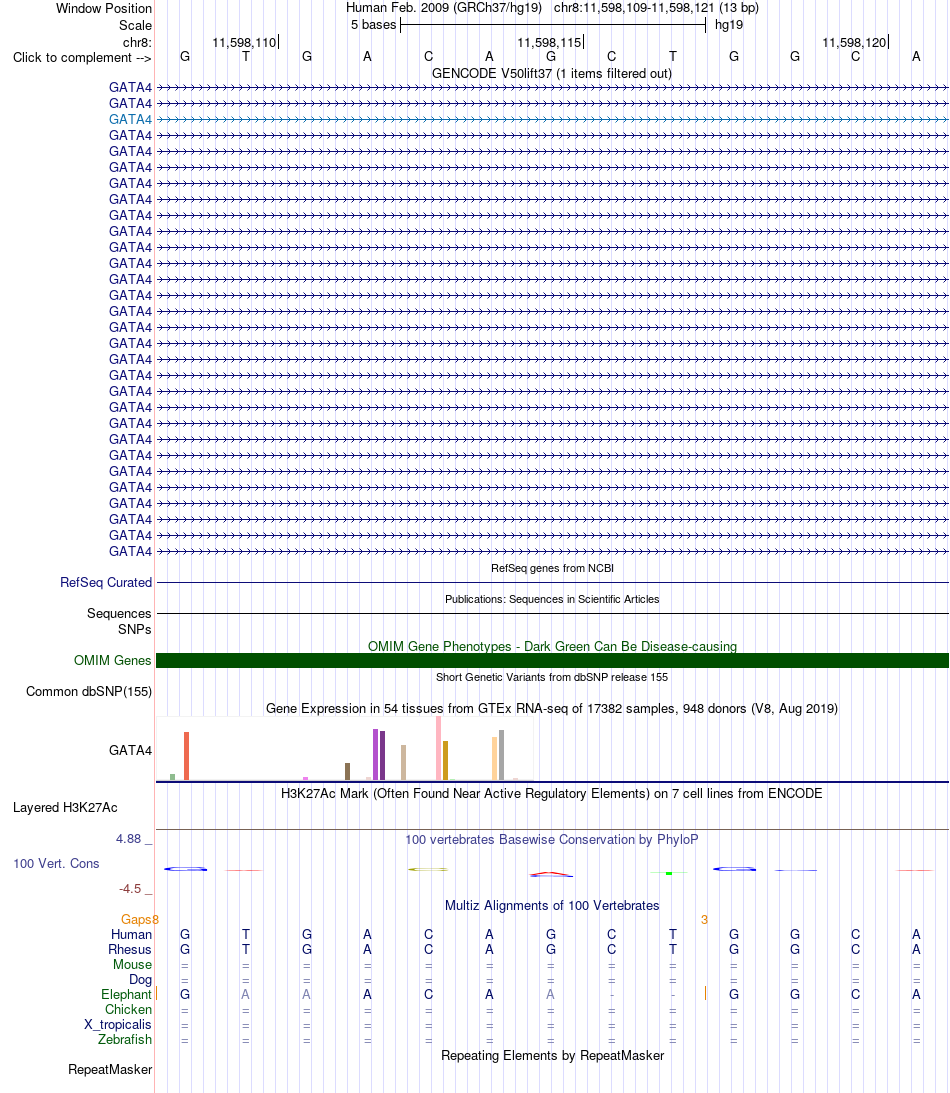The height and width of the screenshot is (1093, 950).
Task: Click the orange Gaps label
Action: point(137,919)
